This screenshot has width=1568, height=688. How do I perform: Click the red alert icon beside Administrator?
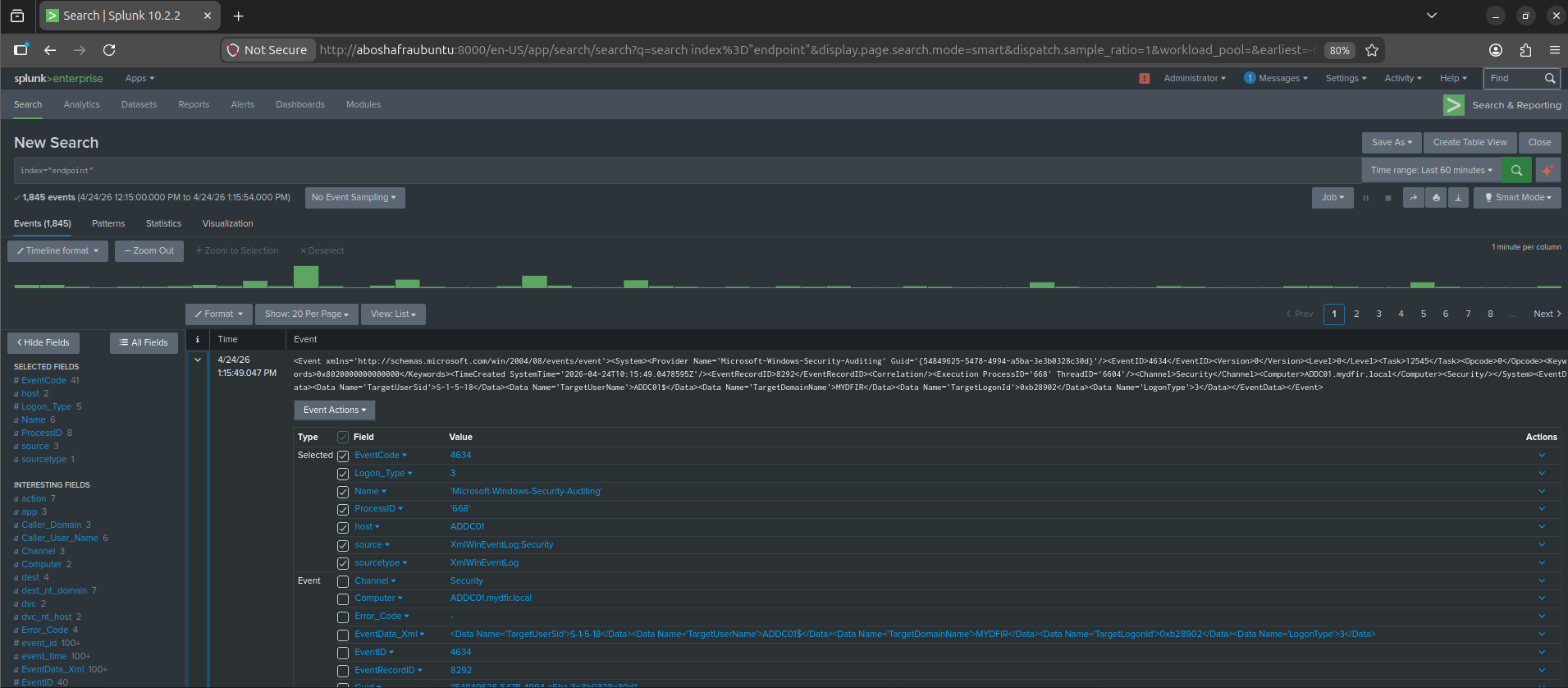click(x=1145, y=79)
